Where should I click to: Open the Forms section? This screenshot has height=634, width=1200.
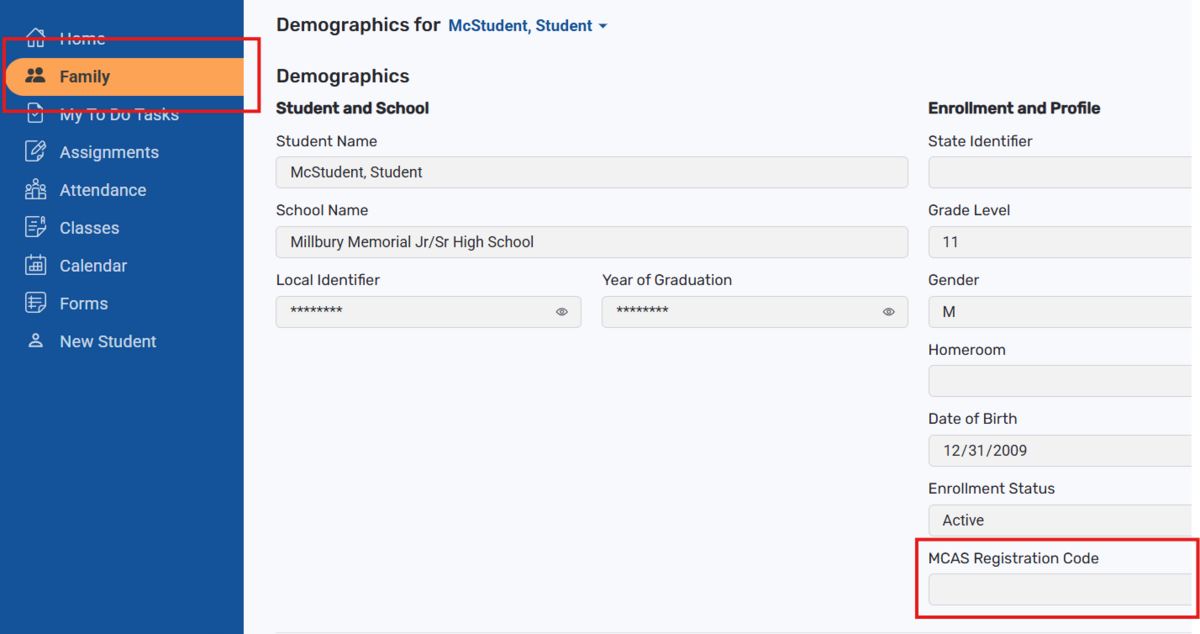pos(83,303)
